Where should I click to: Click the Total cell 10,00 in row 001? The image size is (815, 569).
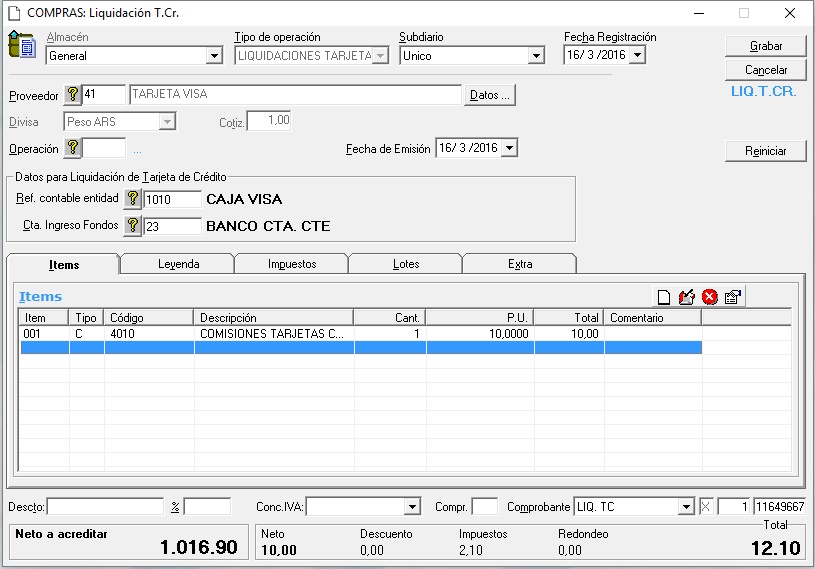click(569, 334)
